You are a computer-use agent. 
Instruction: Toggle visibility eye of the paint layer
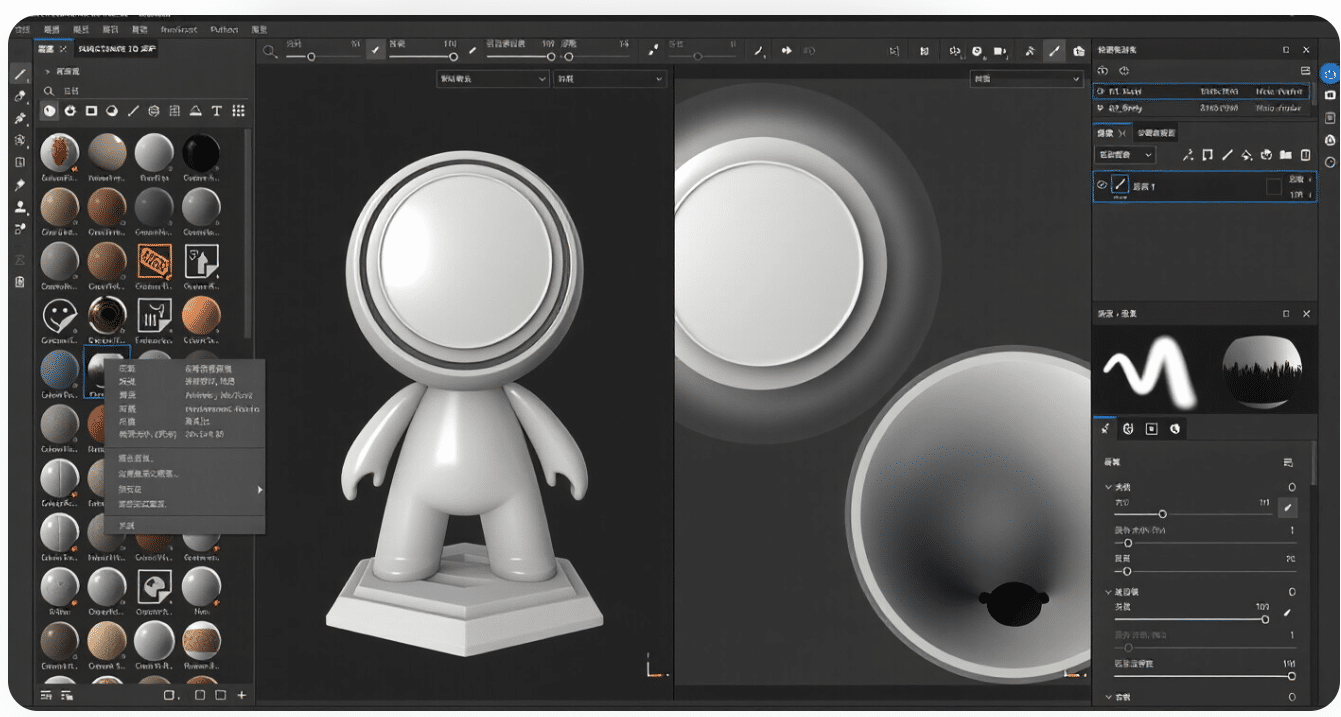(x=1102, y=185)
